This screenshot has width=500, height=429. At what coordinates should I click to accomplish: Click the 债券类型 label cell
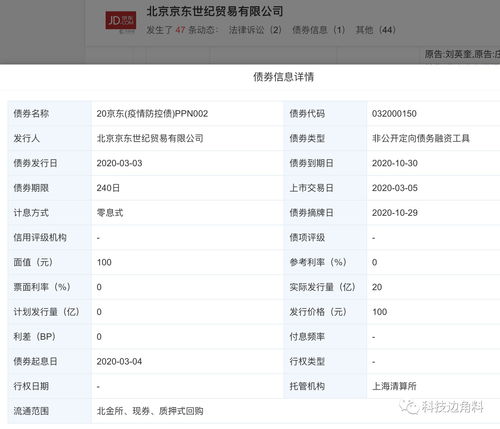[325, 138]
